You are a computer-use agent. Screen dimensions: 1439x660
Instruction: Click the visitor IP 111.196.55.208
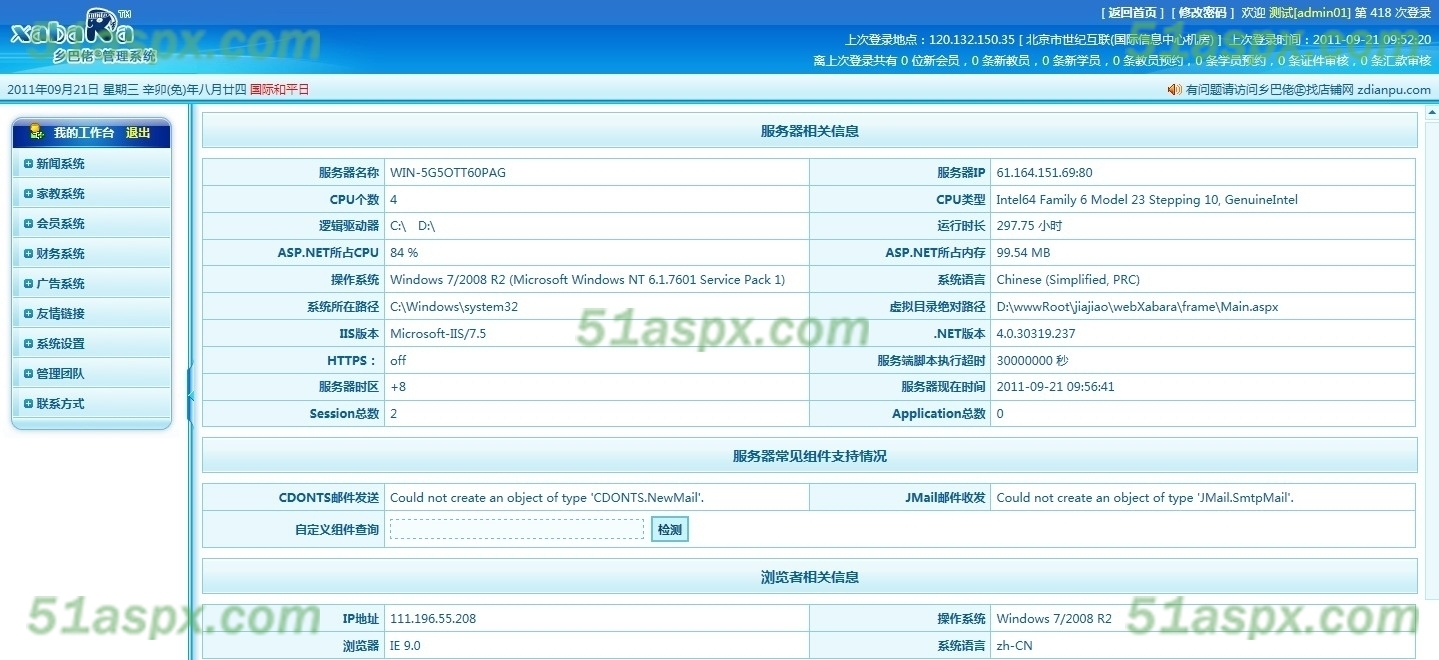[x=433, y=619]
